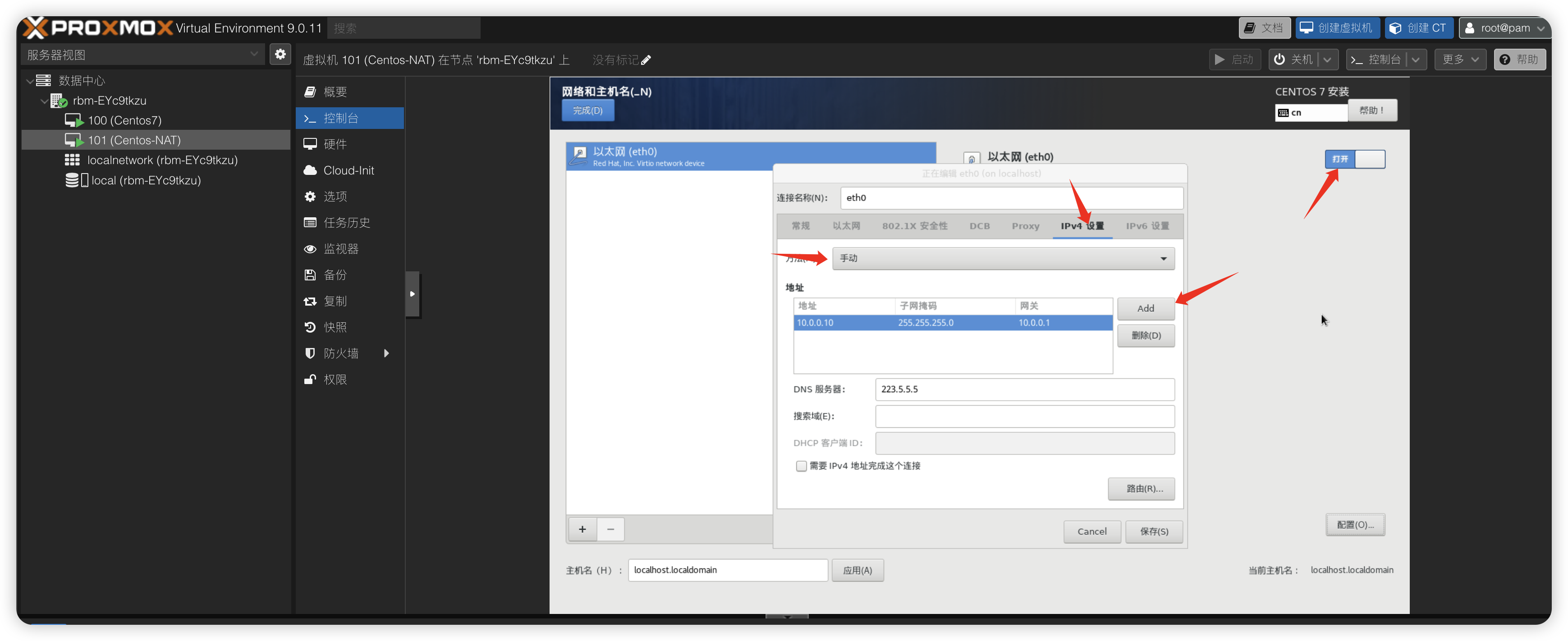The width and height of the screenshot is (1568, 641).
Task: Click the server view settings gear icon
Action: [x=280, y=54]
